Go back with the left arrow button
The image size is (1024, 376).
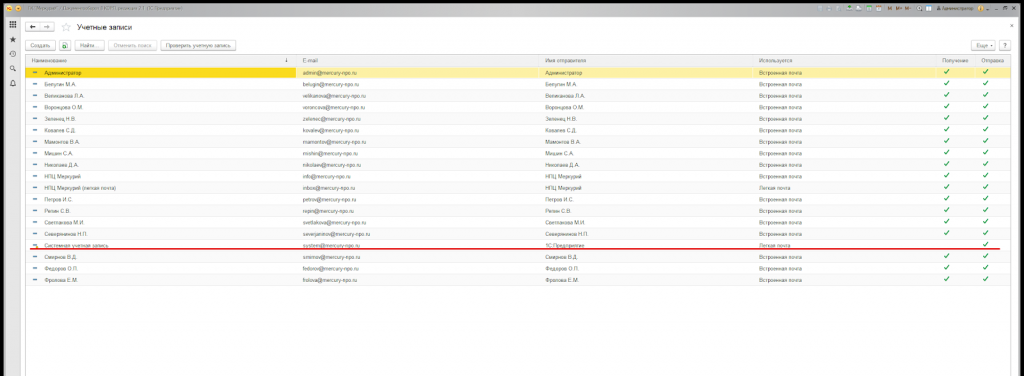33,27
